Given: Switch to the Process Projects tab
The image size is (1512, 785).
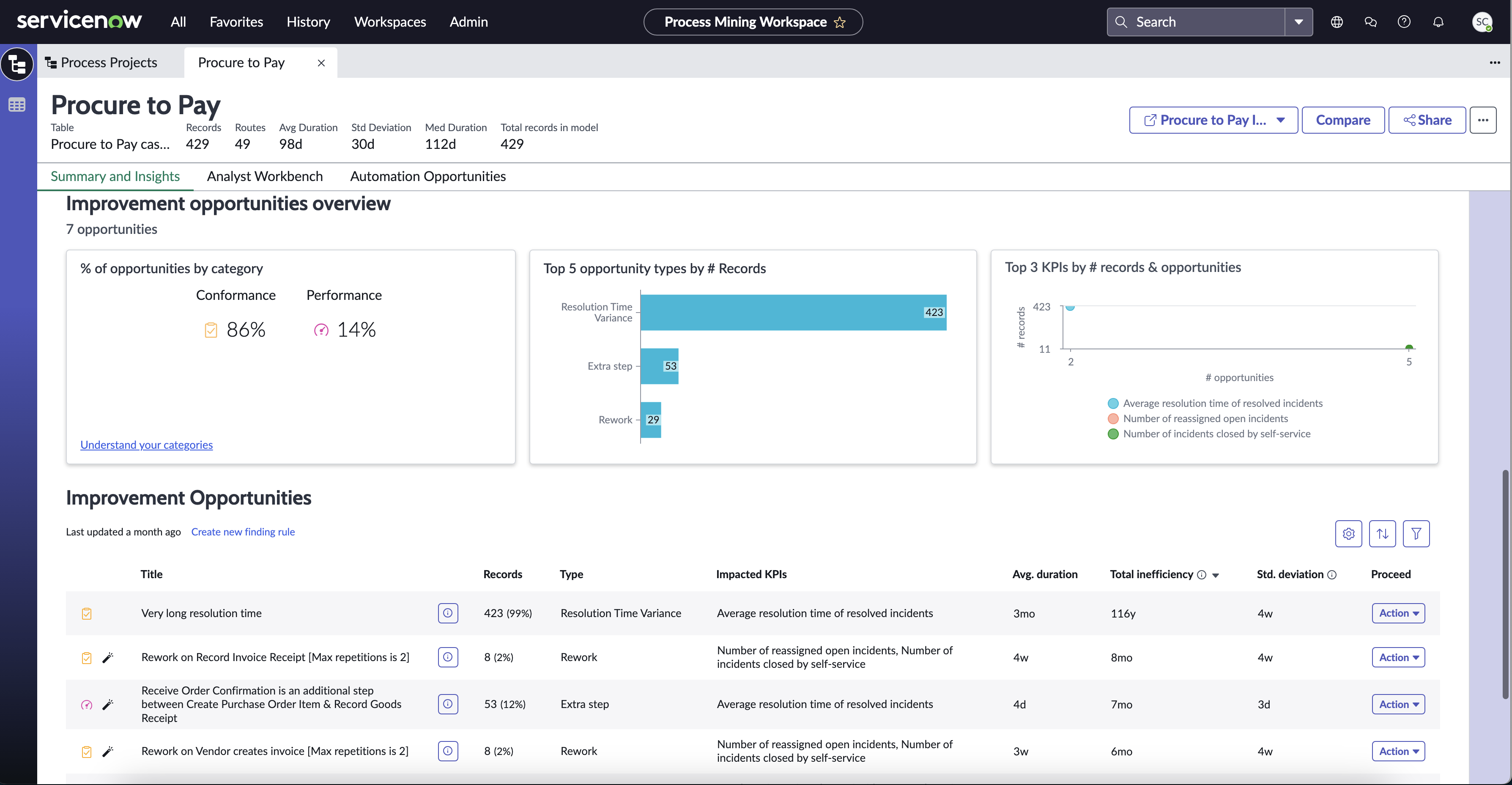Looking at the screenshot, I should pos(102,63).
